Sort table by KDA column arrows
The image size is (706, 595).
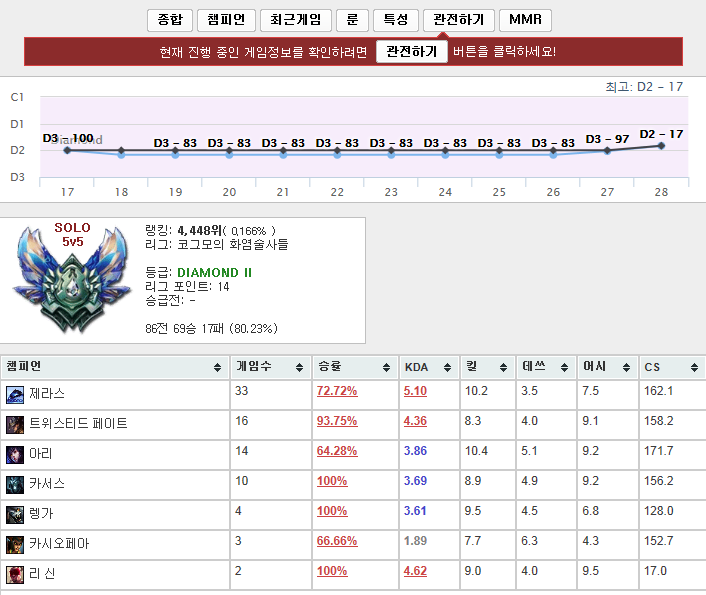click(447, 368)
